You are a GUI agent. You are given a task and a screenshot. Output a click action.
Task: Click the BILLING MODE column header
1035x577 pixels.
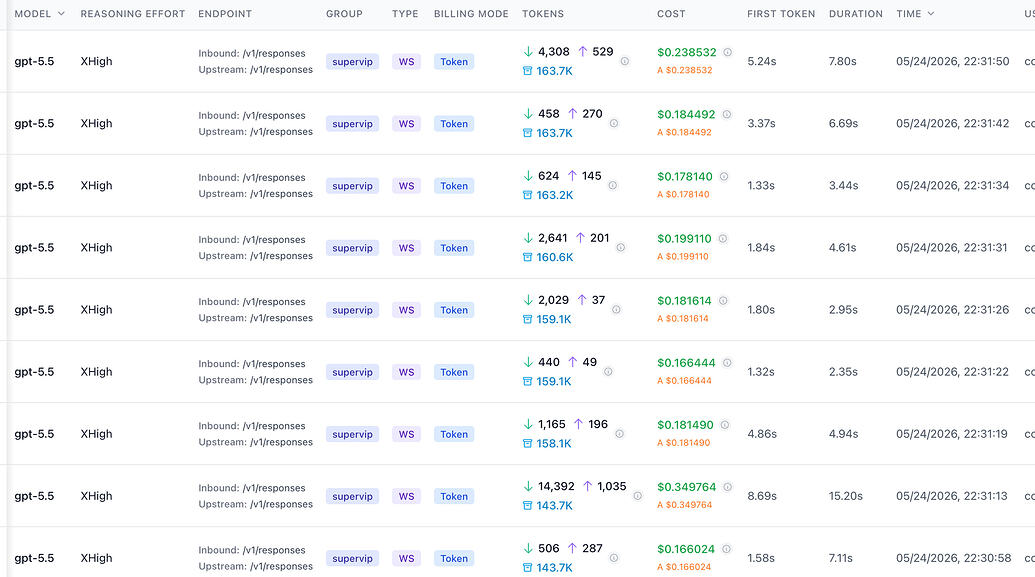(x=471, y=13)
